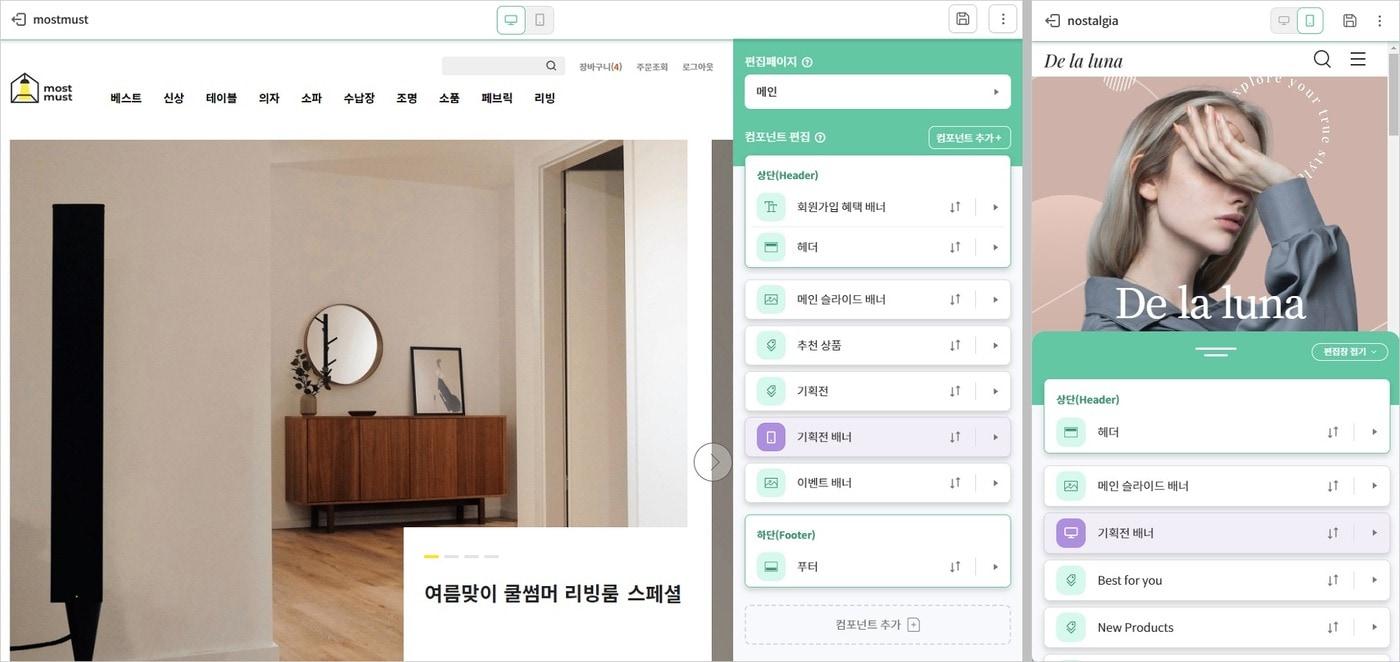This screenshot has width=1400, height=662.
Task: Collapse editor with 편집창 접기 button
Action: (x=1350, y=352)
